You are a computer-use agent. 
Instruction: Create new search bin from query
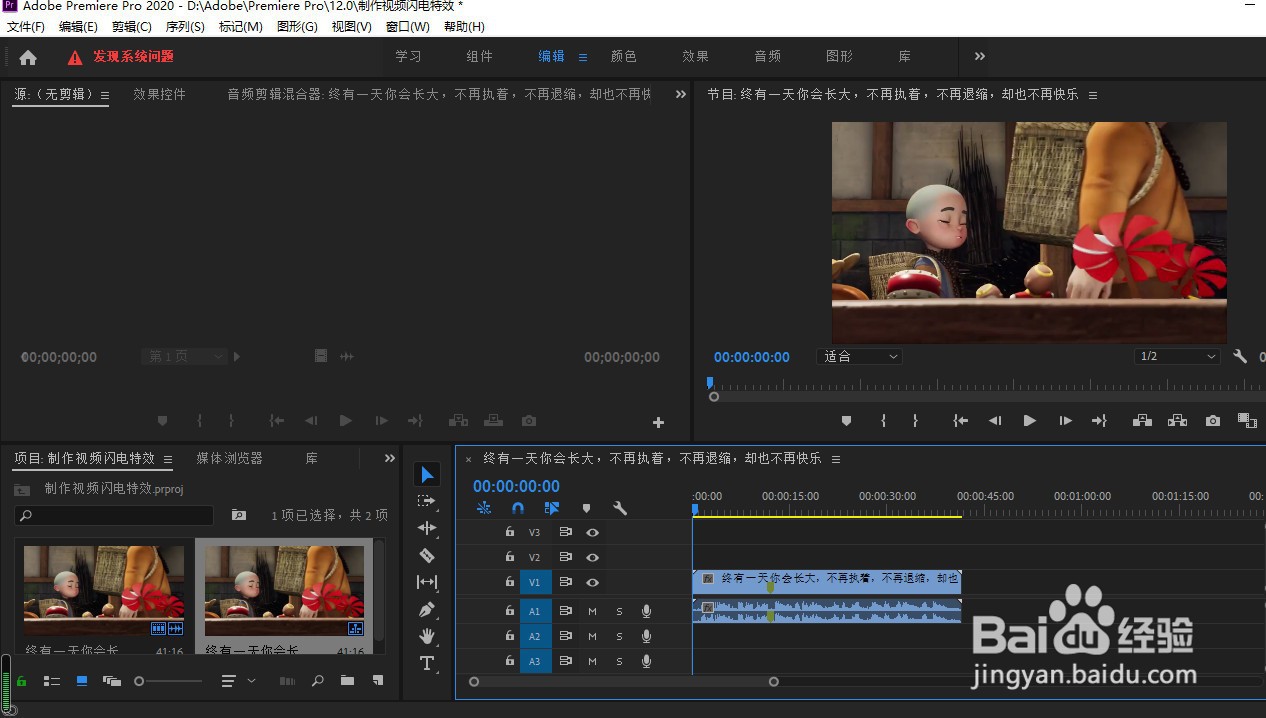click(x=238, y=515)
